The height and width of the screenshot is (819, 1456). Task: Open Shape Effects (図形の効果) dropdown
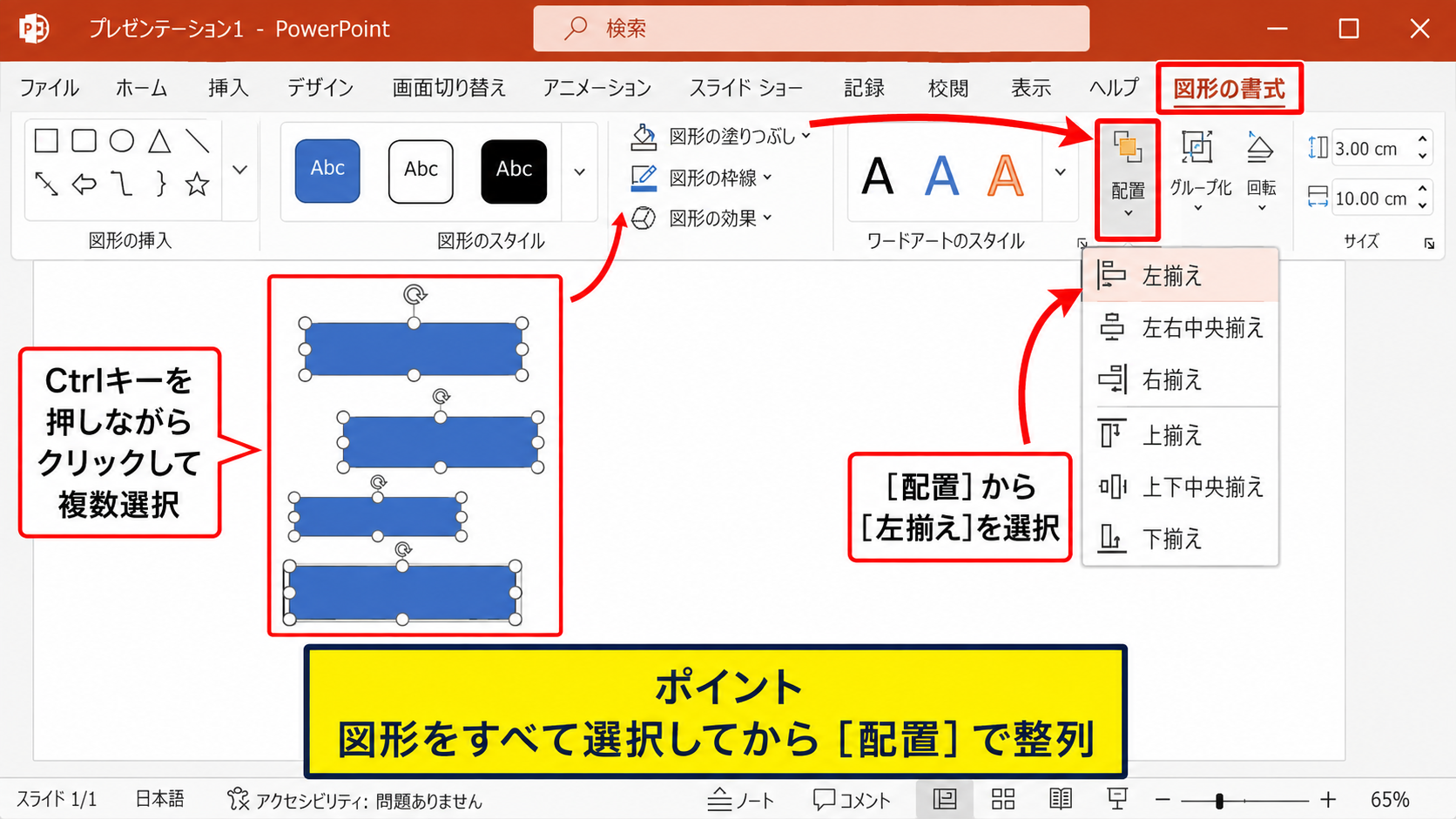702,218
